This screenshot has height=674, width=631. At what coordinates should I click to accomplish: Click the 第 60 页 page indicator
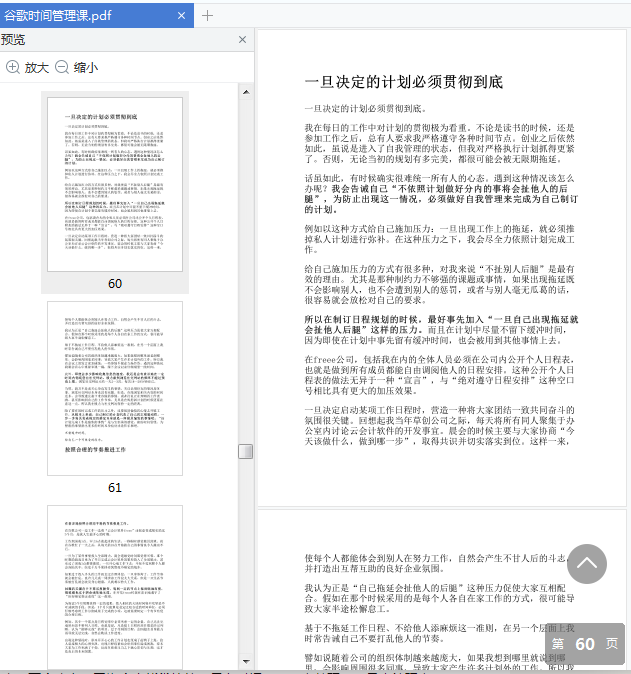pos(585,643)
